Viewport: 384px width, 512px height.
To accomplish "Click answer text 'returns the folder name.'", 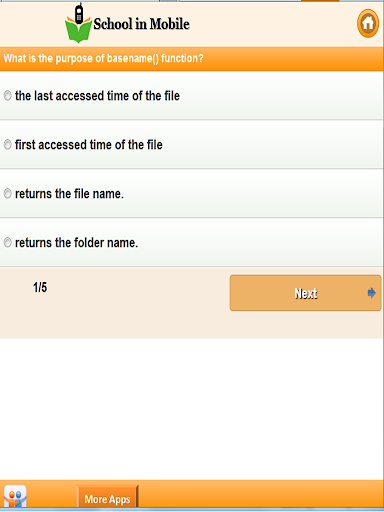I will [x=76, y=243].
